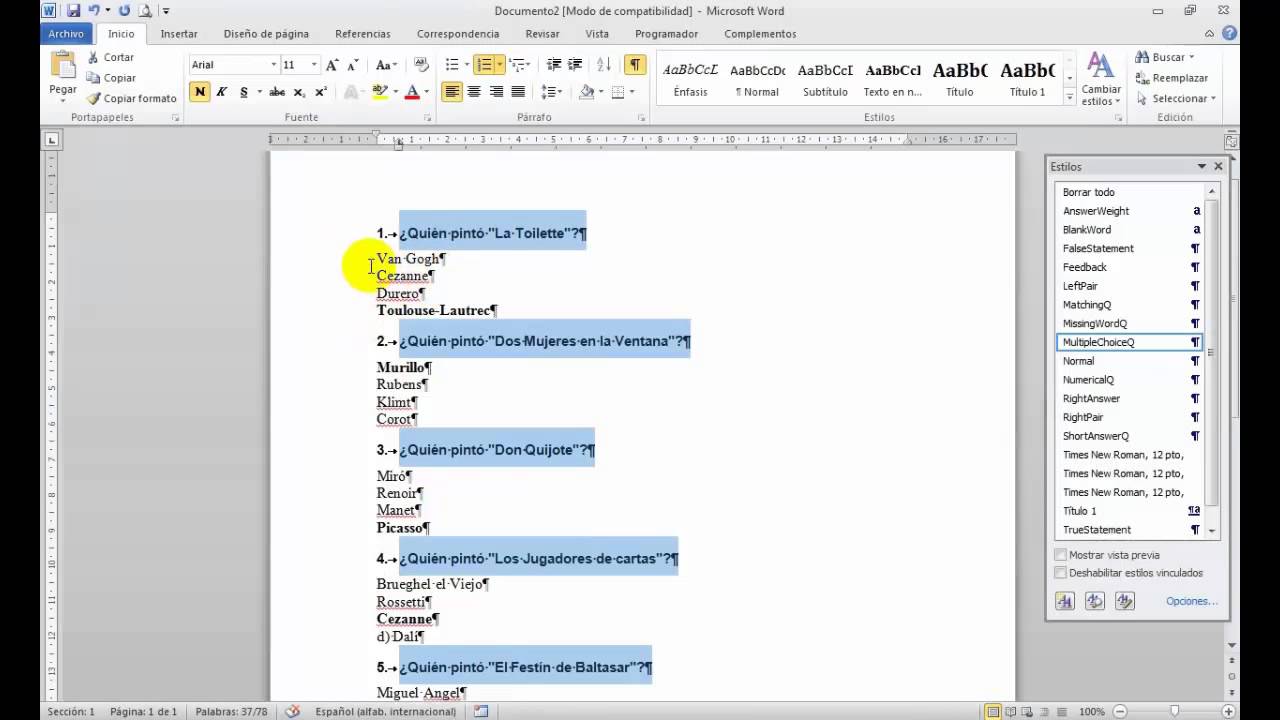
Task: Copy selection with Copiar
Action: pos(111,78)
